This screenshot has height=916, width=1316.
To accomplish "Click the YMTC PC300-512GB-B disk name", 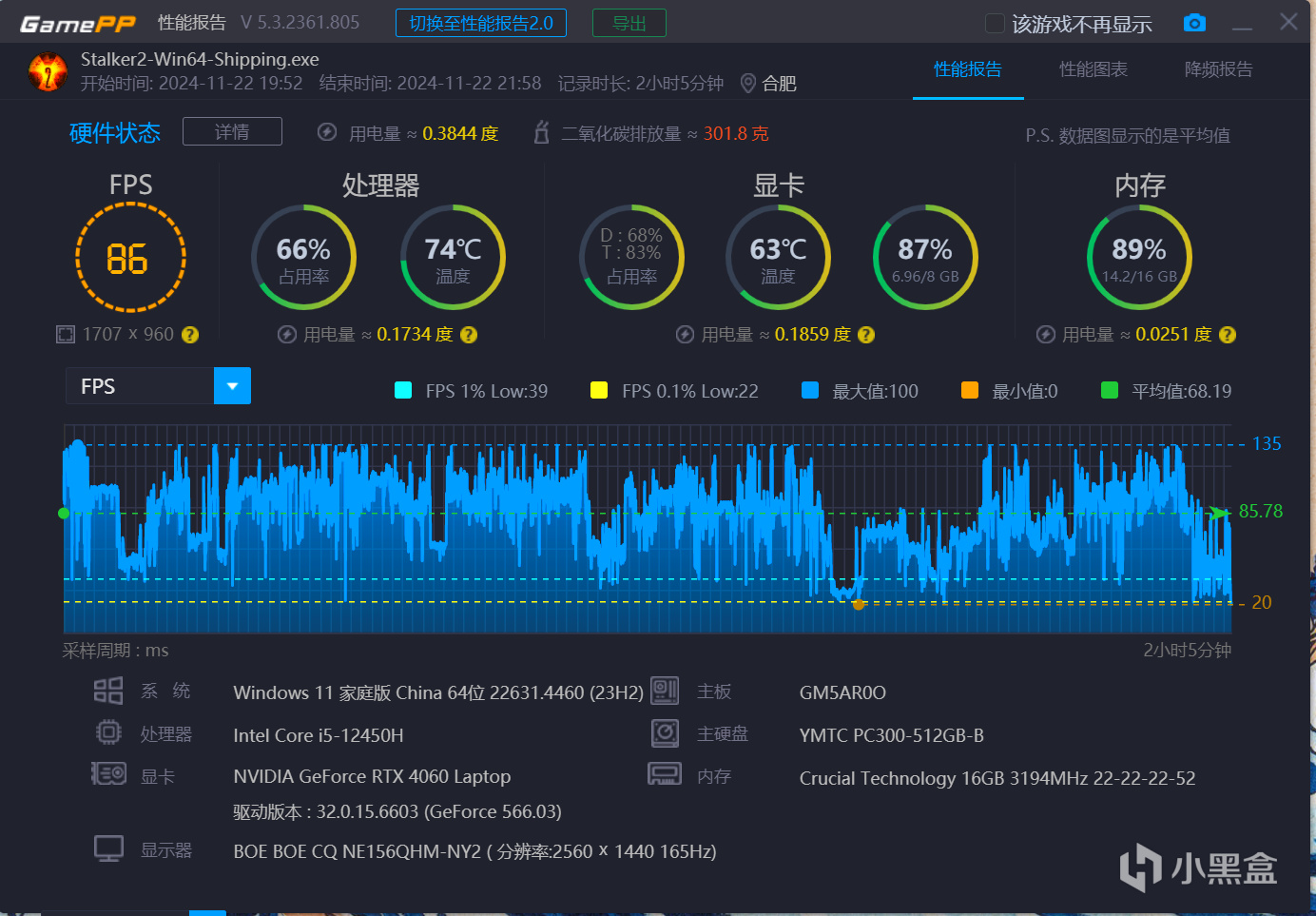I will pyautogui.click(x=892, y=735).
